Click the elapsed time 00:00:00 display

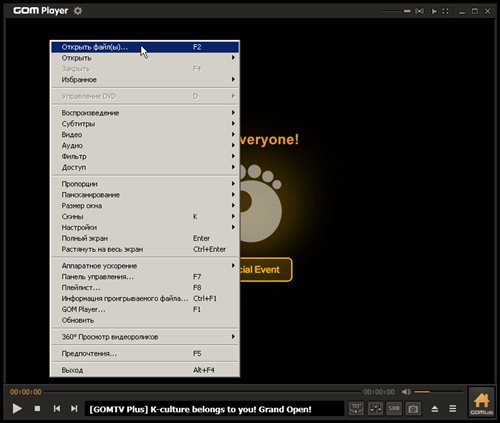pos(26,392)
